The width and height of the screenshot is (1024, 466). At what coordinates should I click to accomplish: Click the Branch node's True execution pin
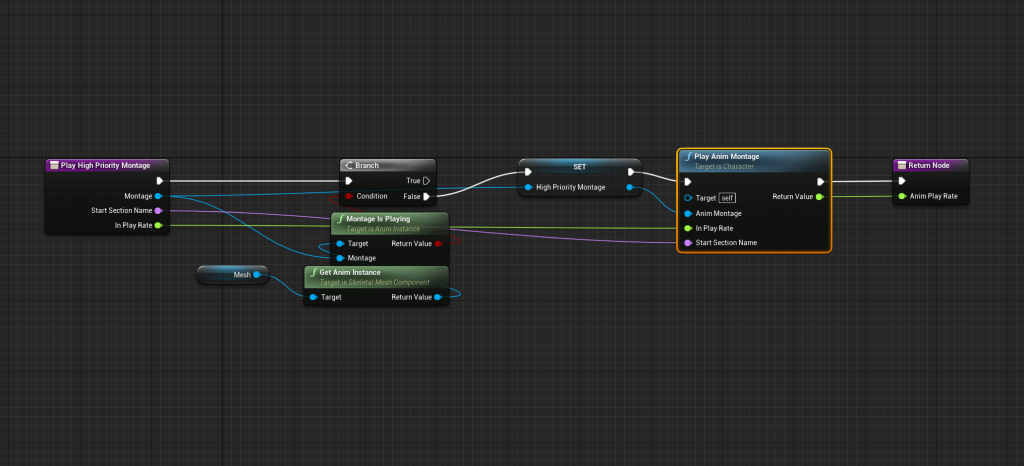click(426, 181)
